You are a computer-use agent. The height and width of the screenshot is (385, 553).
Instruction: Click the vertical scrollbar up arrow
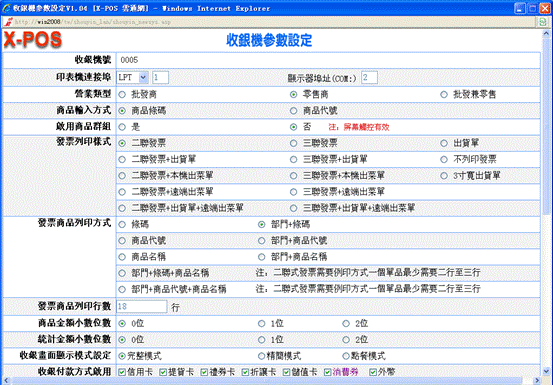click(546, 33)
